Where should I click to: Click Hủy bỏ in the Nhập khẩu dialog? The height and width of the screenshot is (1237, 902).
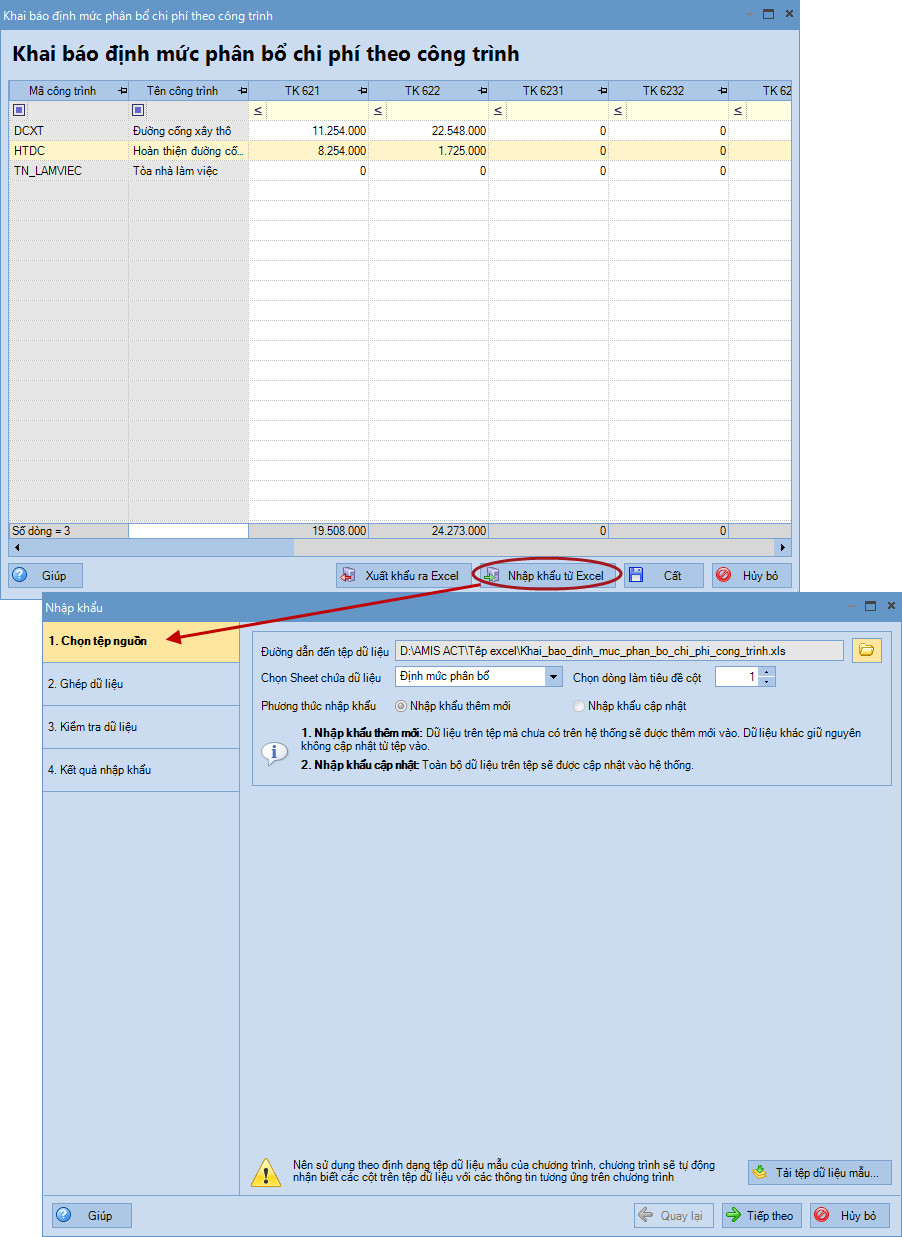pyautogui.click(x=849, y=1215)
